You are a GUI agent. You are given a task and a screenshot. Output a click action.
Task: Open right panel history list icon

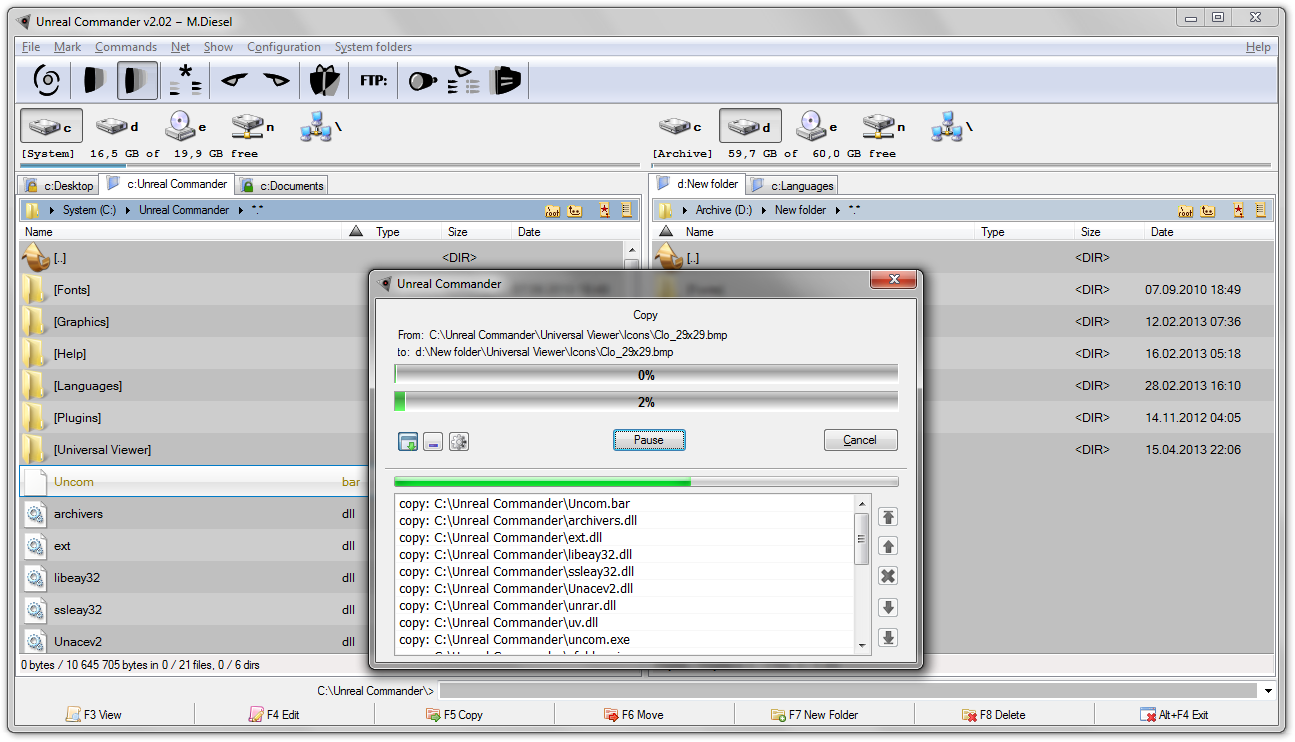(1260, 210)
